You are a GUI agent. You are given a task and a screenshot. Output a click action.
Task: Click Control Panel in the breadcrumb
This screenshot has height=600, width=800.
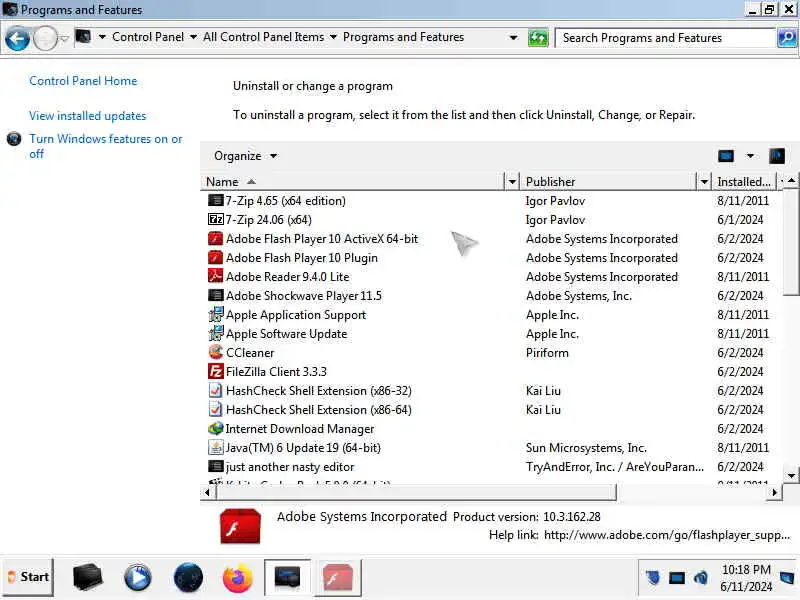click(148, 37)
